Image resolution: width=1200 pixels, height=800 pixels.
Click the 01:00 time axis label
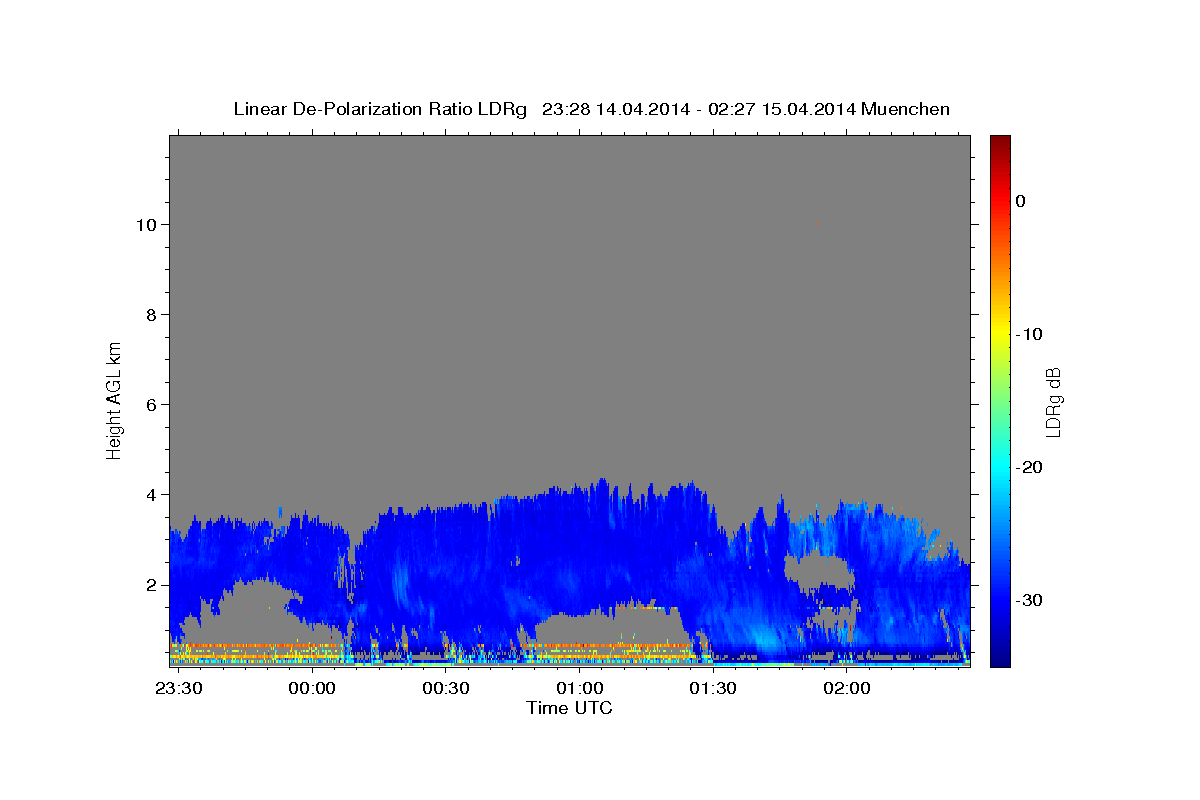pos(580,689)
